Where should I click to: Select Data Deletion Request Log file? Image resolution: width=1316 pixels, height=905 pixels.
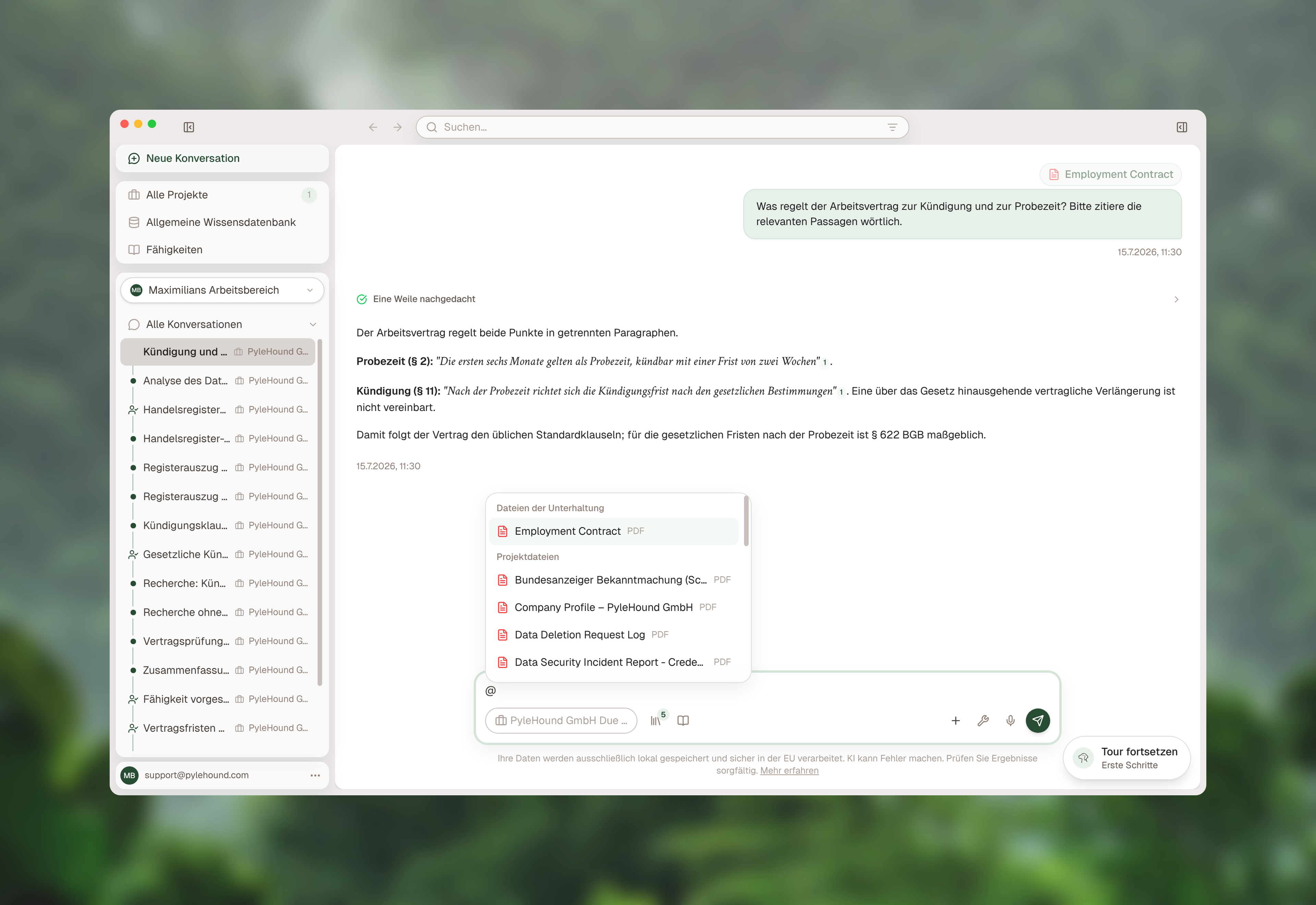(x=614, y=635)
